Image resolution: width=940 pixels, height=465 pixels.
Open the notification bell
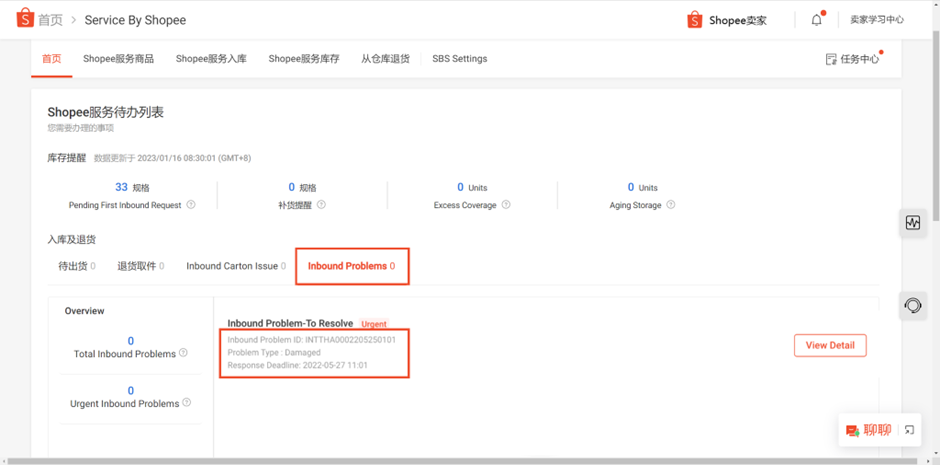click(x=817, y=20)
